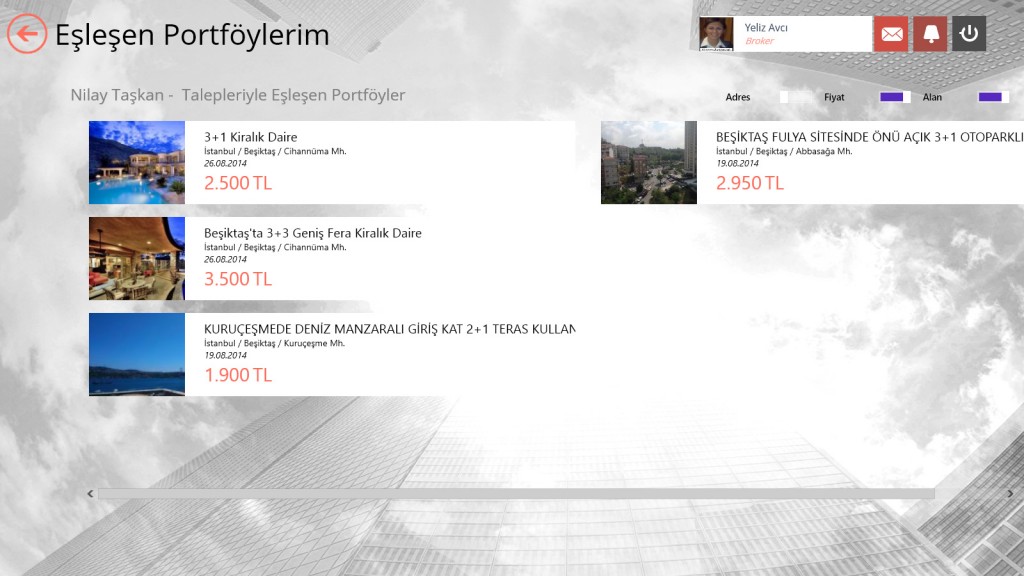The width and height of the screenshot is (1024, 576).
Task: Click the power logout icon
Action: (x=968, y=34)
